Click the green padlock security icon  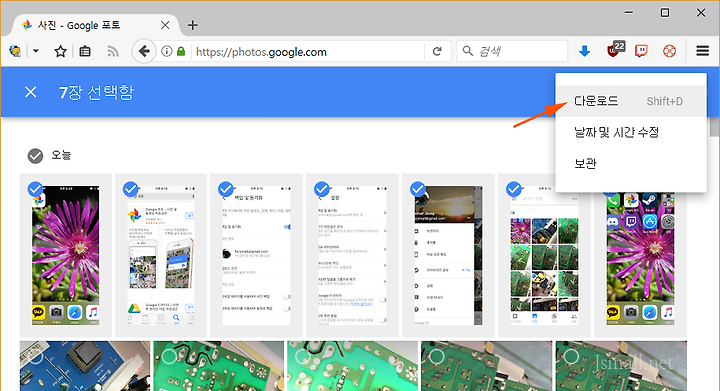pyautogui.click(x=181, y=51)
